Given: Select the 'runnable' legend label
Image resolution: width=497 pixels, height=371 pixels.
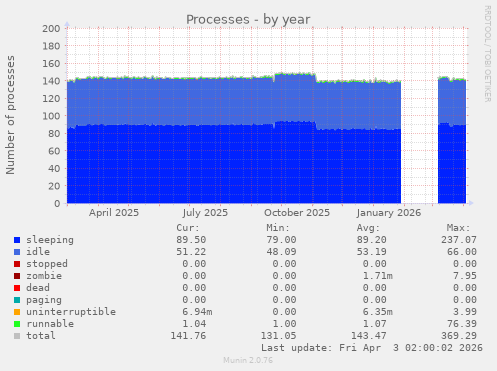Looking at the screenshot, I should point(50,324).
